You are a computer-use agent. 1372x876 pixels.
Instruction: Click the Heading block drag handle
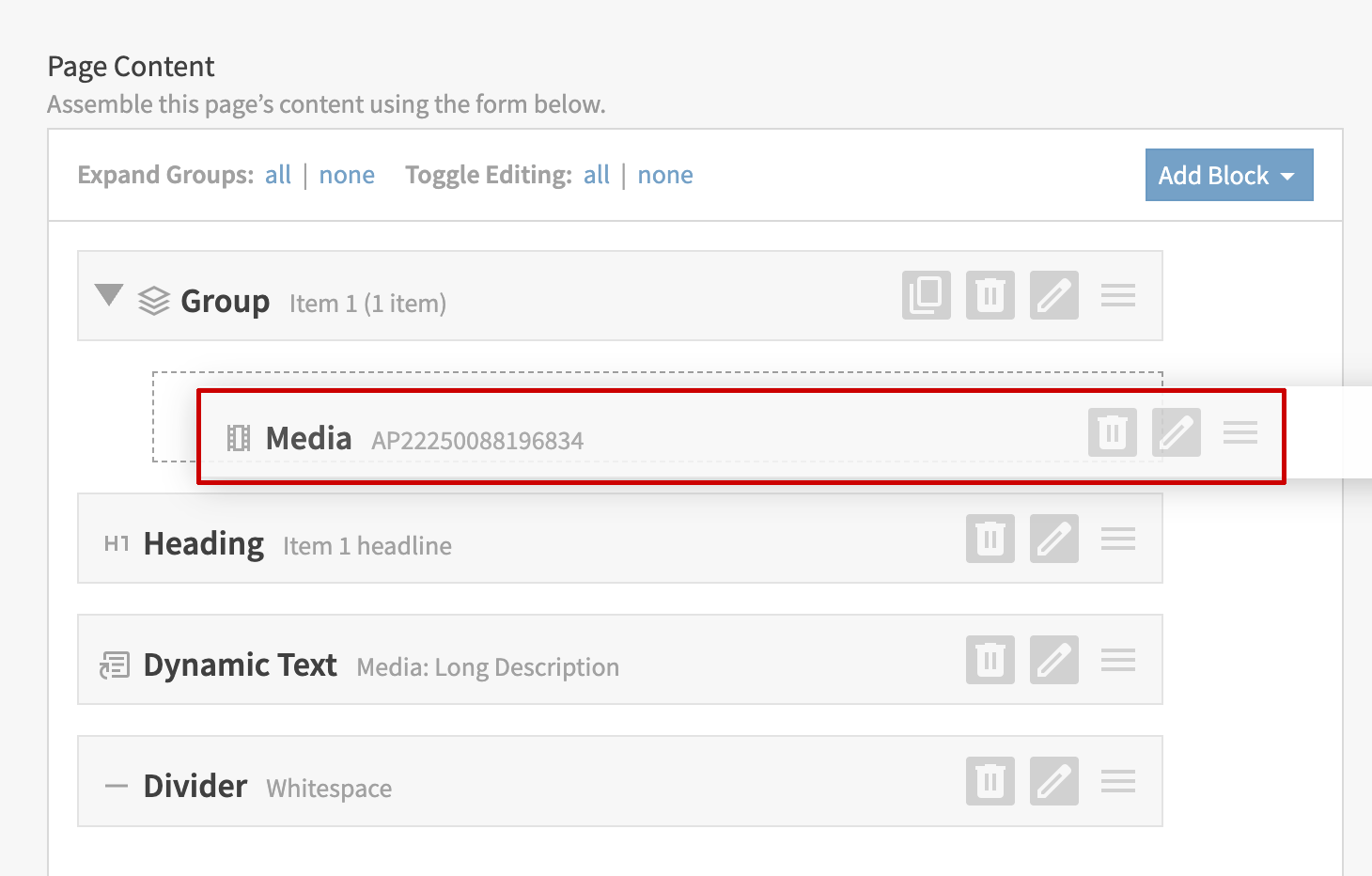(1117, 539)
